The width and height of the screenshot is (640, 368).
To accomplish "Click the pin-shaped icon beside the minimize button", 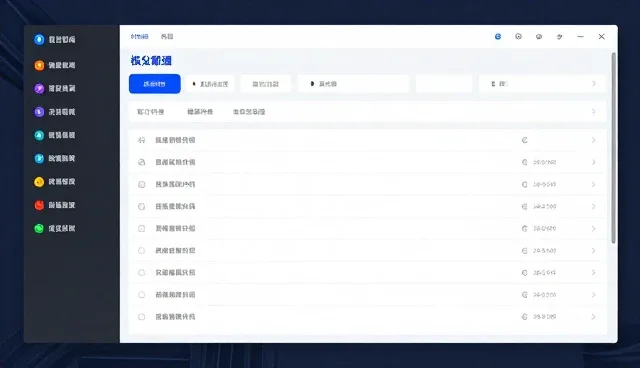I will pyautogui.click(x=560, y=37).
